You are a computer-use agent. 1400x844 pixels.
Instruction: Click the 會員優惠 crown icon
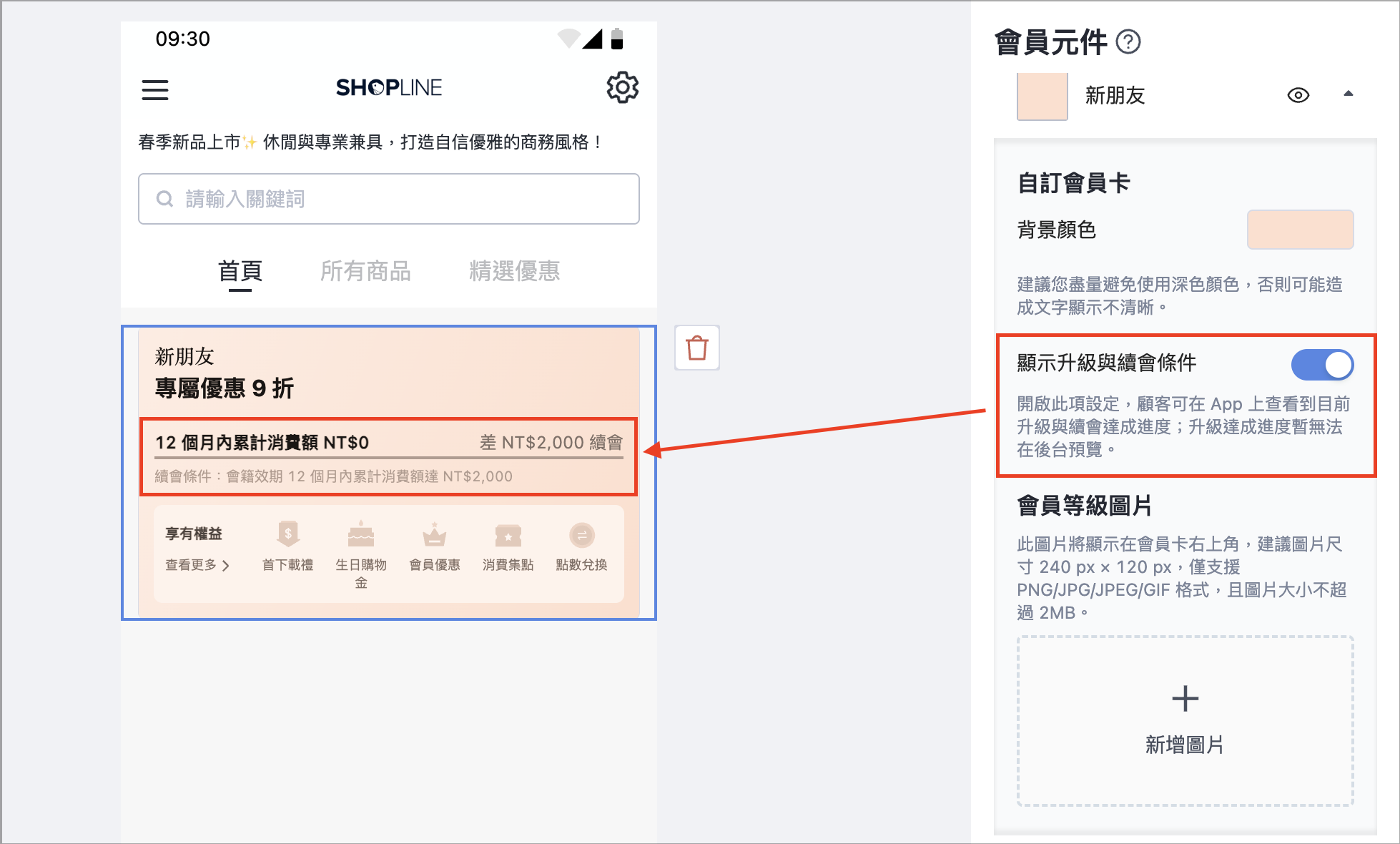click(434, 534)
